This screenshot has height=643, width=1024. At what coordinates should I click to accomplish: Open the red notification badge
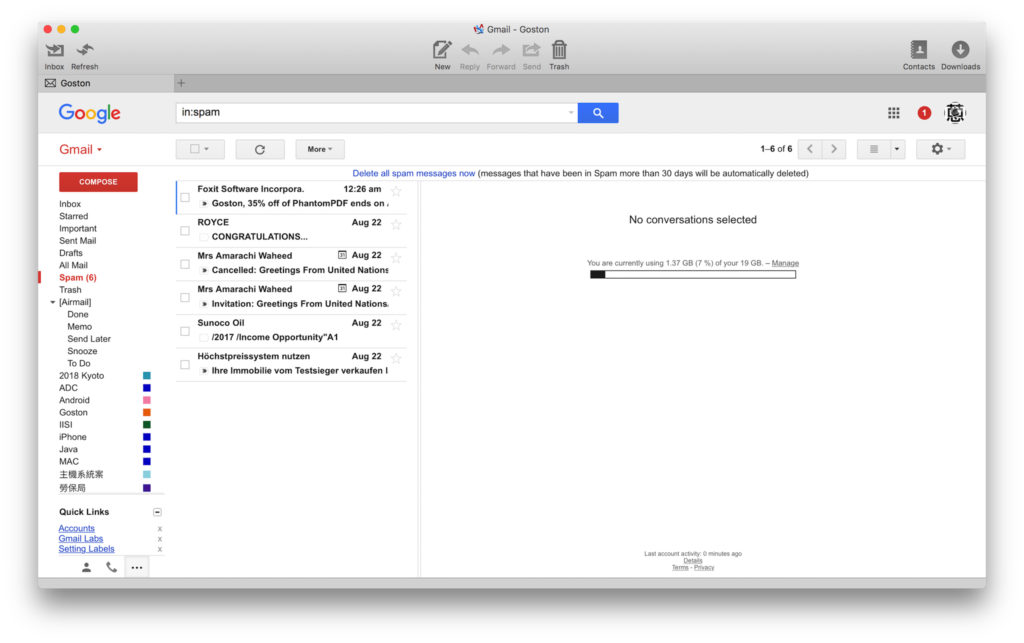(923, 113)
